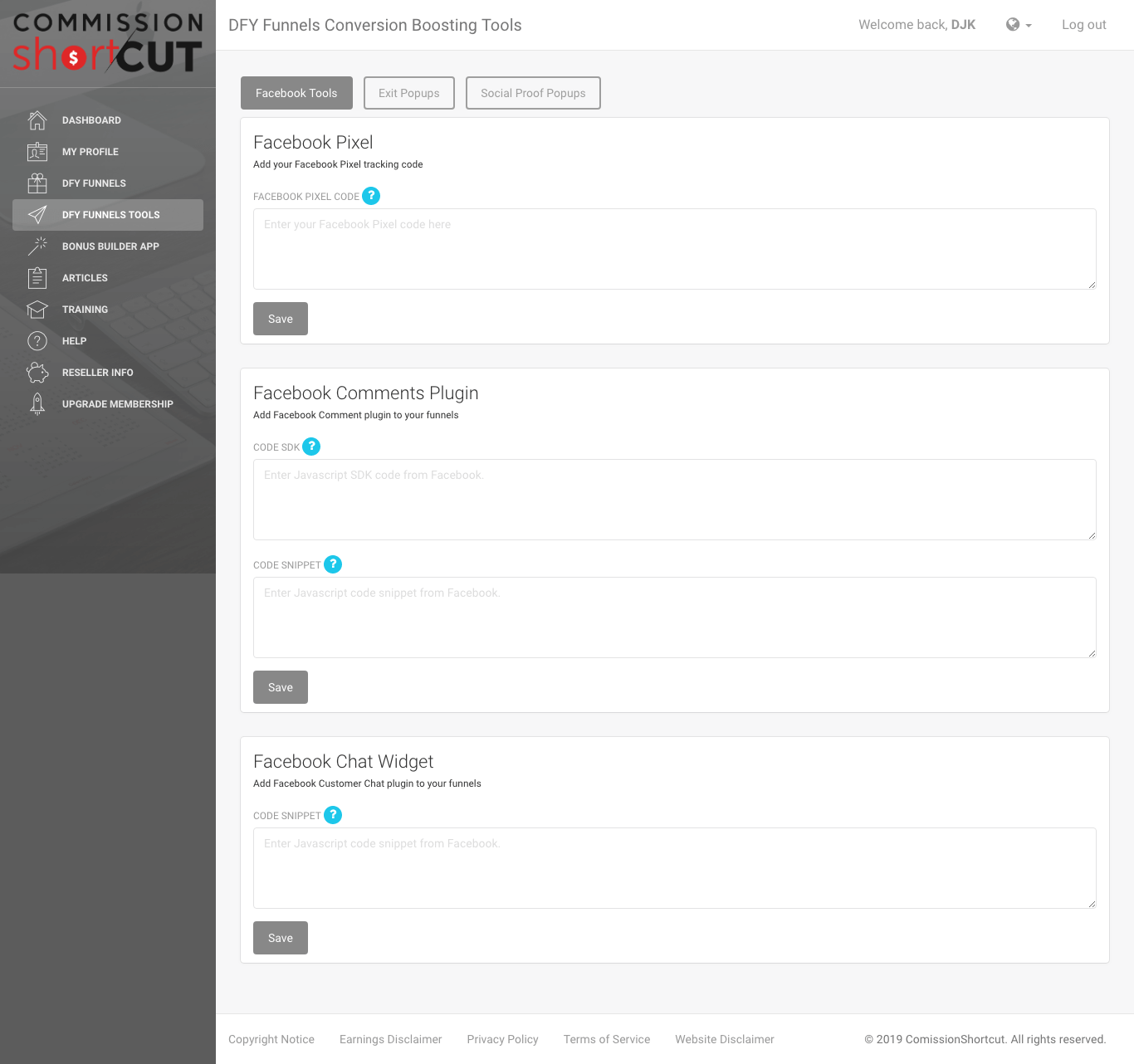Select DFY Funnels Tools menu item

click(108, 215)
